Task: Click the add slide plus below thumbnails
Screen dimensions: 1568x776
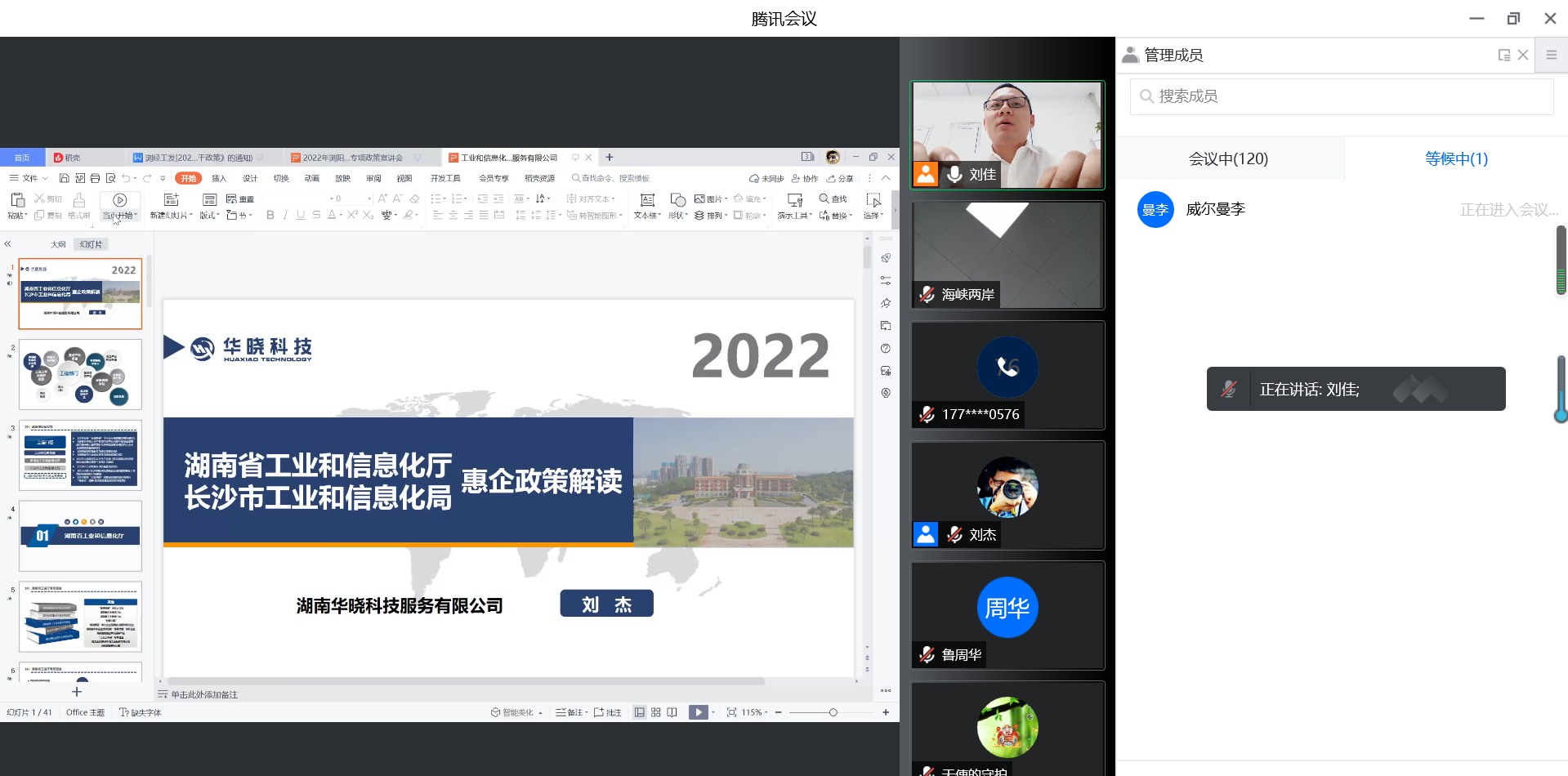Action: click(77, 692)
